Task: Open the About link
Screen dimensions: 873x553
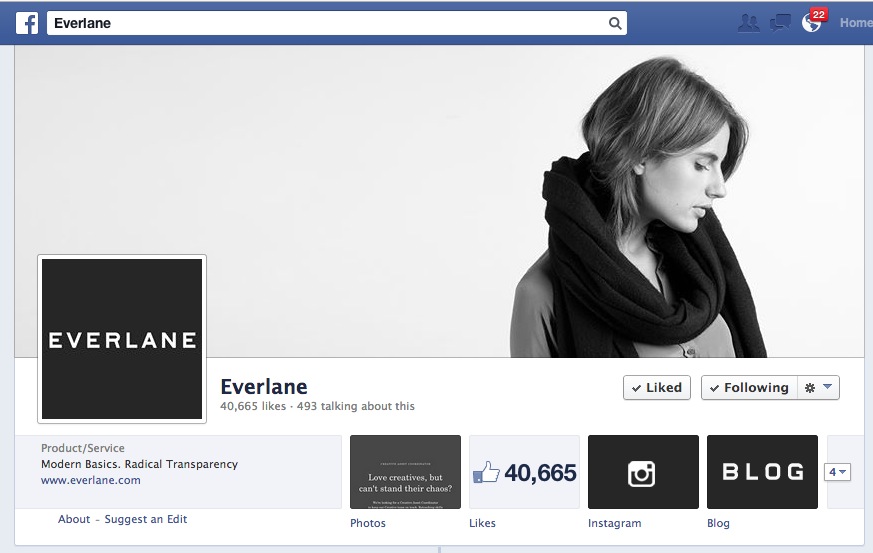Action: [x=74, y=519]
